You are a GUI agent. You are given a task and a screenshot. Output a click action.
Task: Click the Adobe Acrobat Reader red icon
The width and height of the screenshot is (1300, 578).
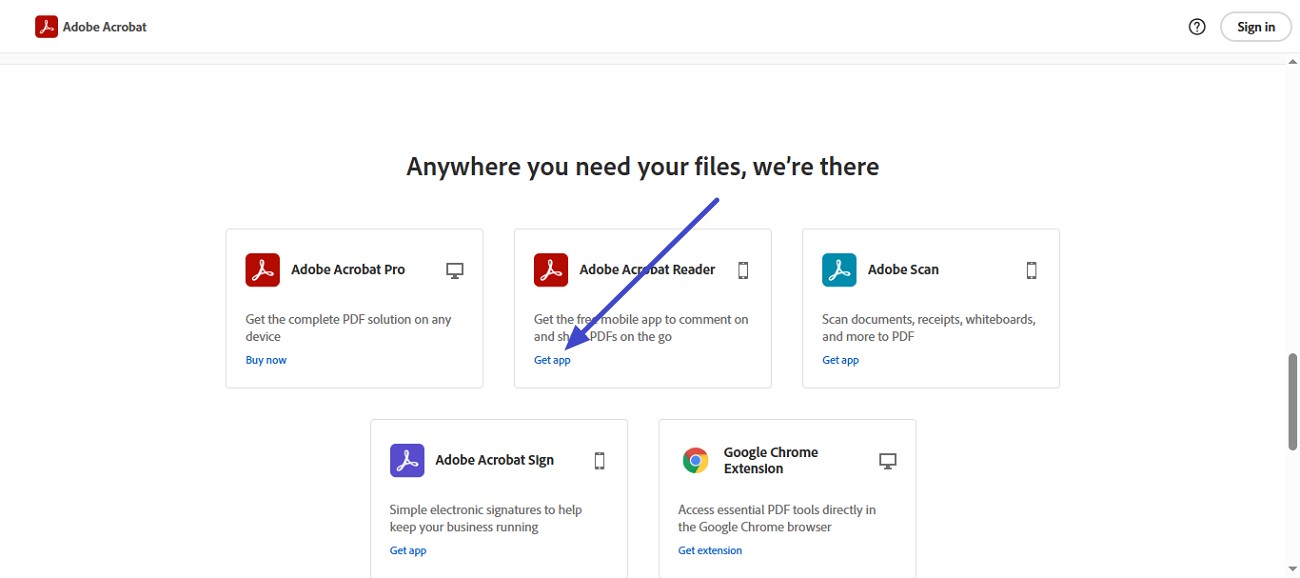point(551,270)
